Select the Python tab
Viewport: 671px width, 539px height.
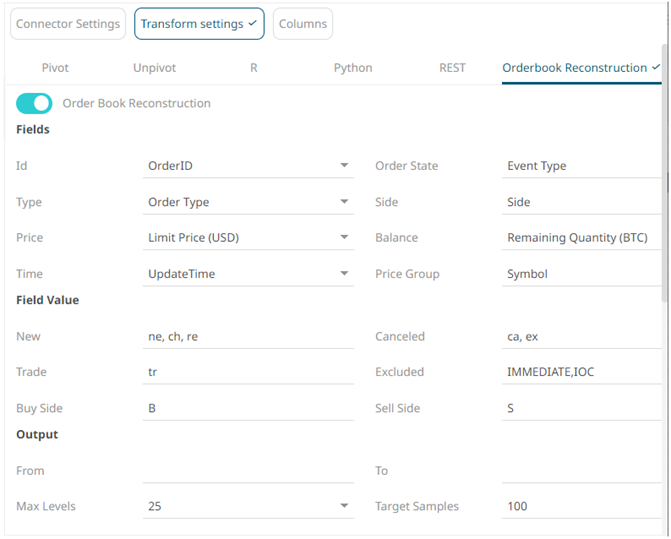(353, 68)
